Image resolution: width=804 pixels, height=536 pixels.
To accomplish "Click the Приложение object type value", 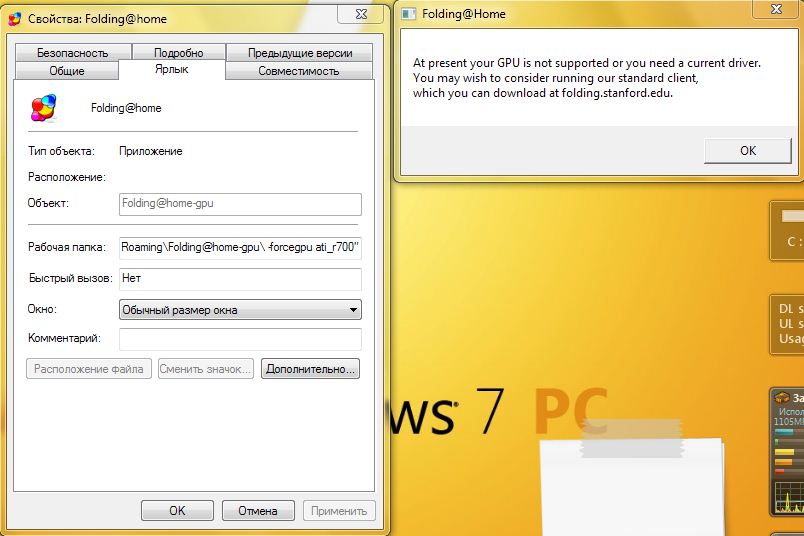I will pos(151,151).
